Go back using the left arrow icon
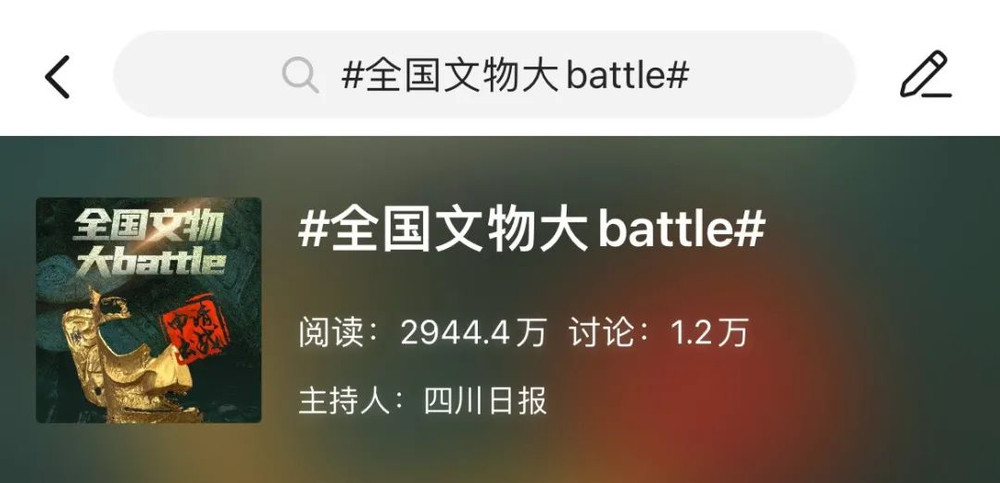 pos(57,77)
